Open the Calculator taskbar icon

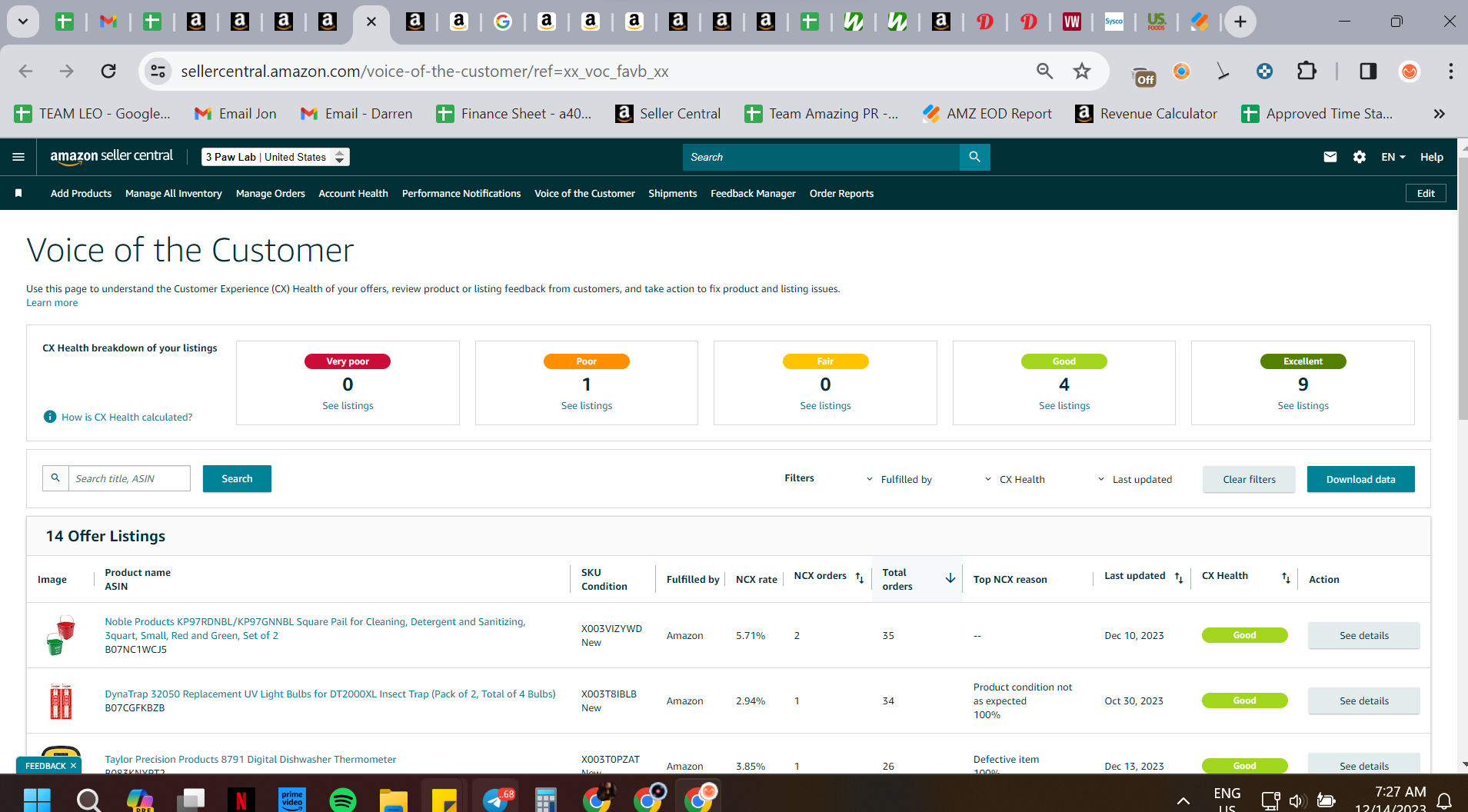[x=545, y=800]
